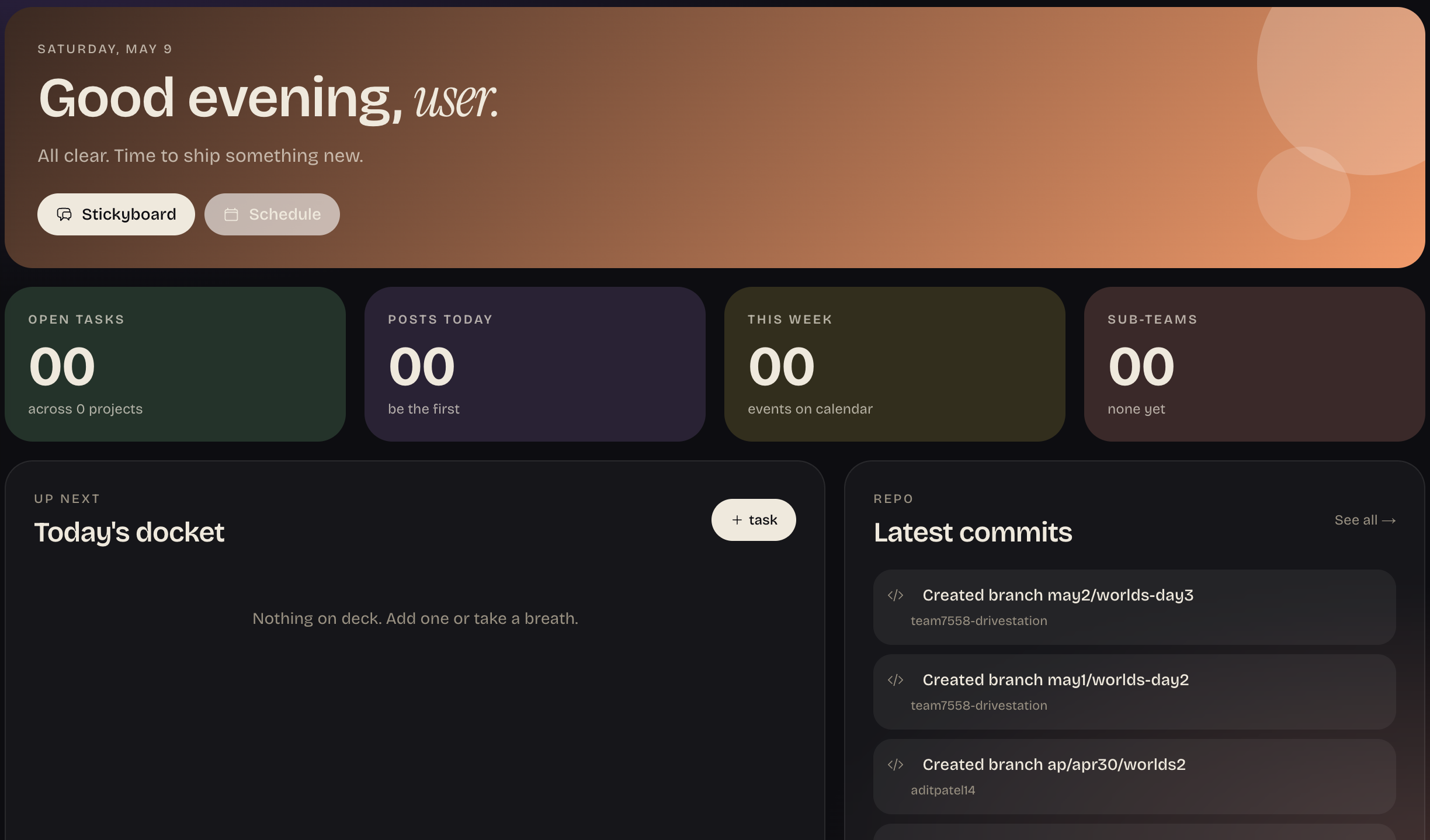The height and width of the screenshot is (840, 1430).
Task: Click code icon beside may2/worlds-day3 commit
Action: click(896, 595)
